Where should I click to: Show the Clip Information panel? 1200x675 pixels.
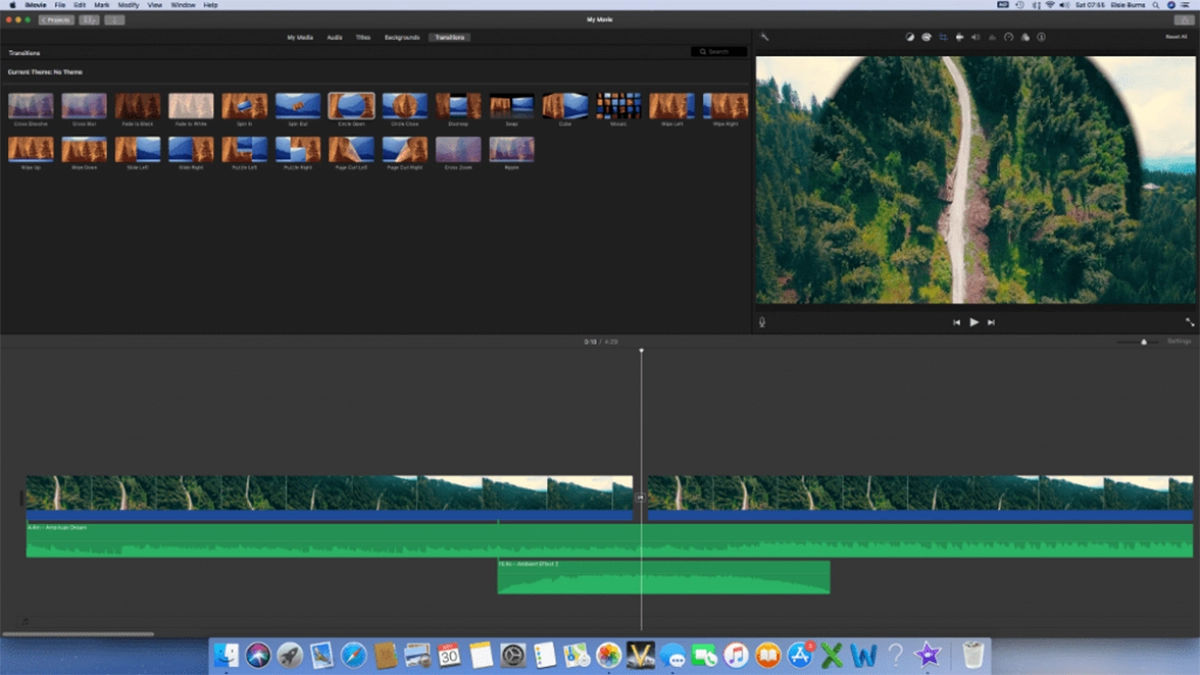(x=1040, y=37)
